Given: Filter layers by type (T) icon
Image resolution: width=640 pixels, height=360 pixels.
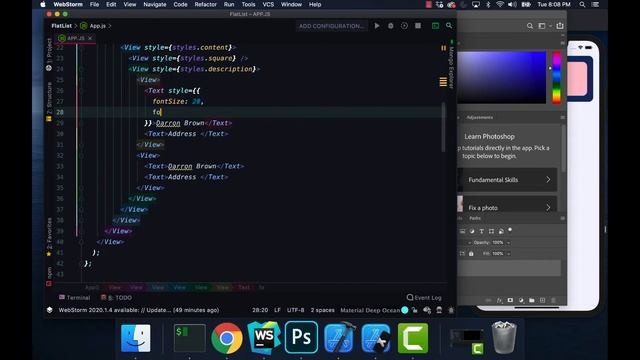Looking at the screenshot, I should (x=482, y=231).
